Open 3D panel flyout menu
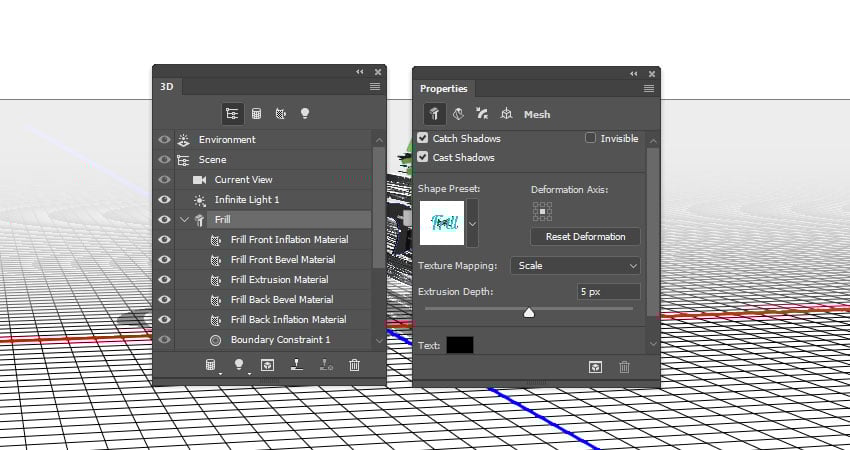Image resolution: width=850 pixels, height=450 pixels. (375, 87)
